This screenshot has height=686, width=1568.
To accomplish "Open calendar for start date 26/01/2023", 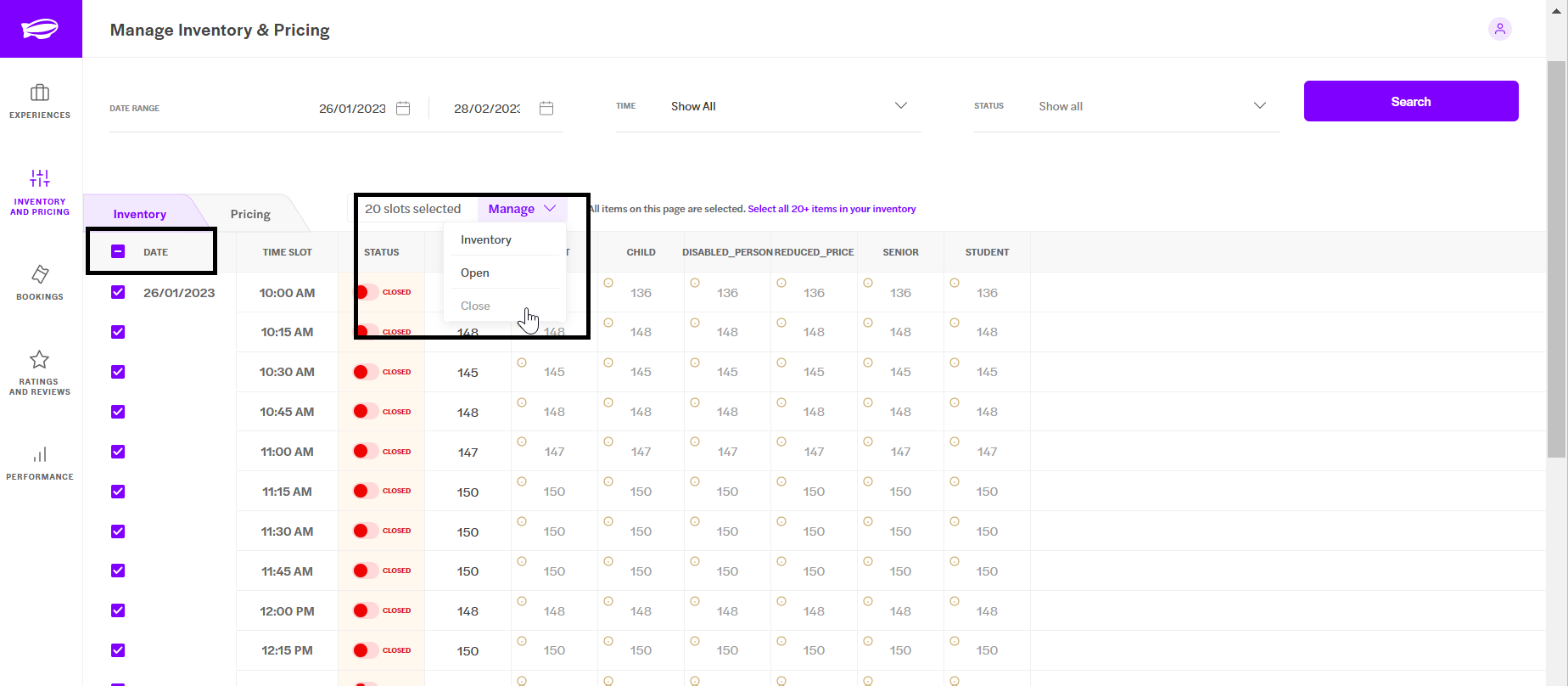I will (x=403, y=108).
